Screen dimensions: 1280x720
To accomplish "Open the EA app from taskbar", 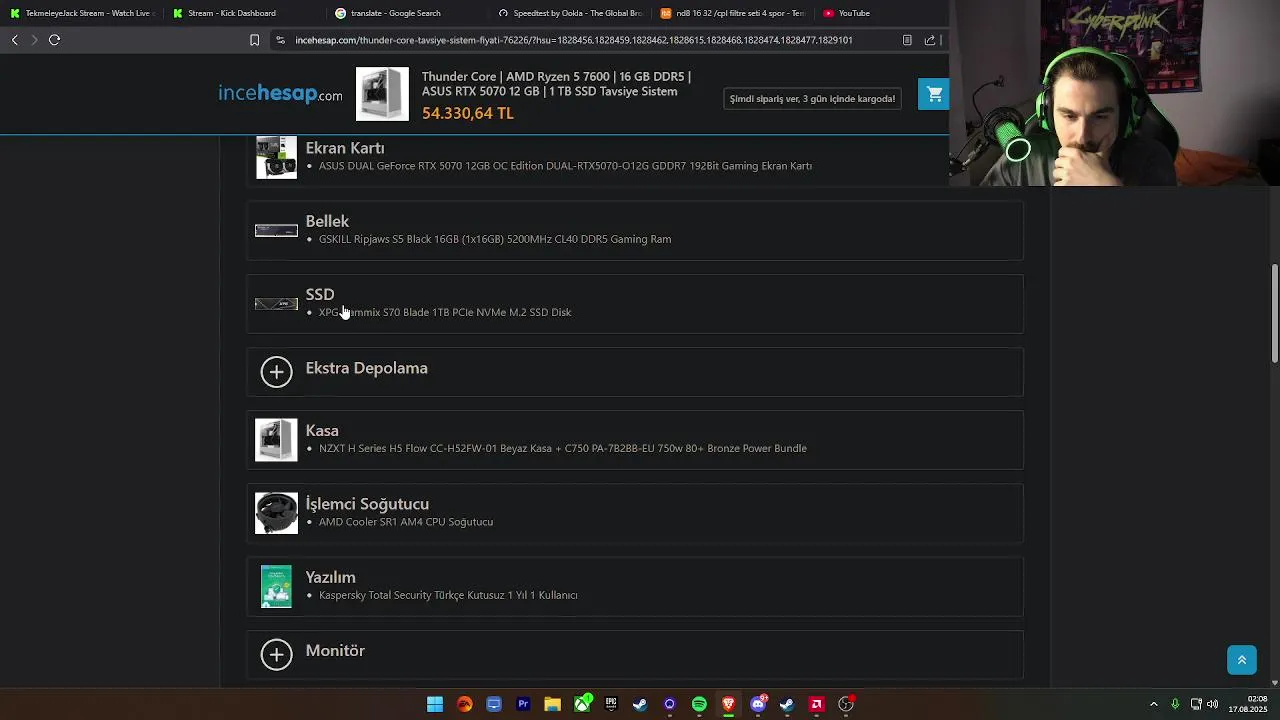I will [x=464, y=704].
